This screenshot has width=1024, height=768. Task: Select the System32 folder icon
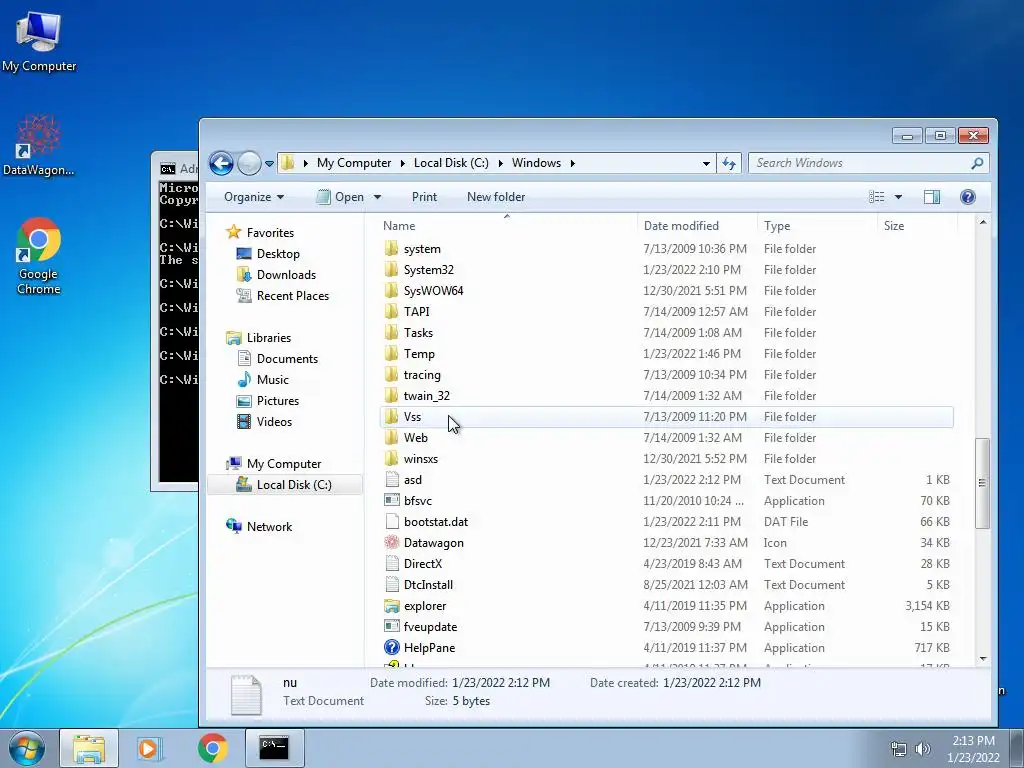tap(391, 270)
